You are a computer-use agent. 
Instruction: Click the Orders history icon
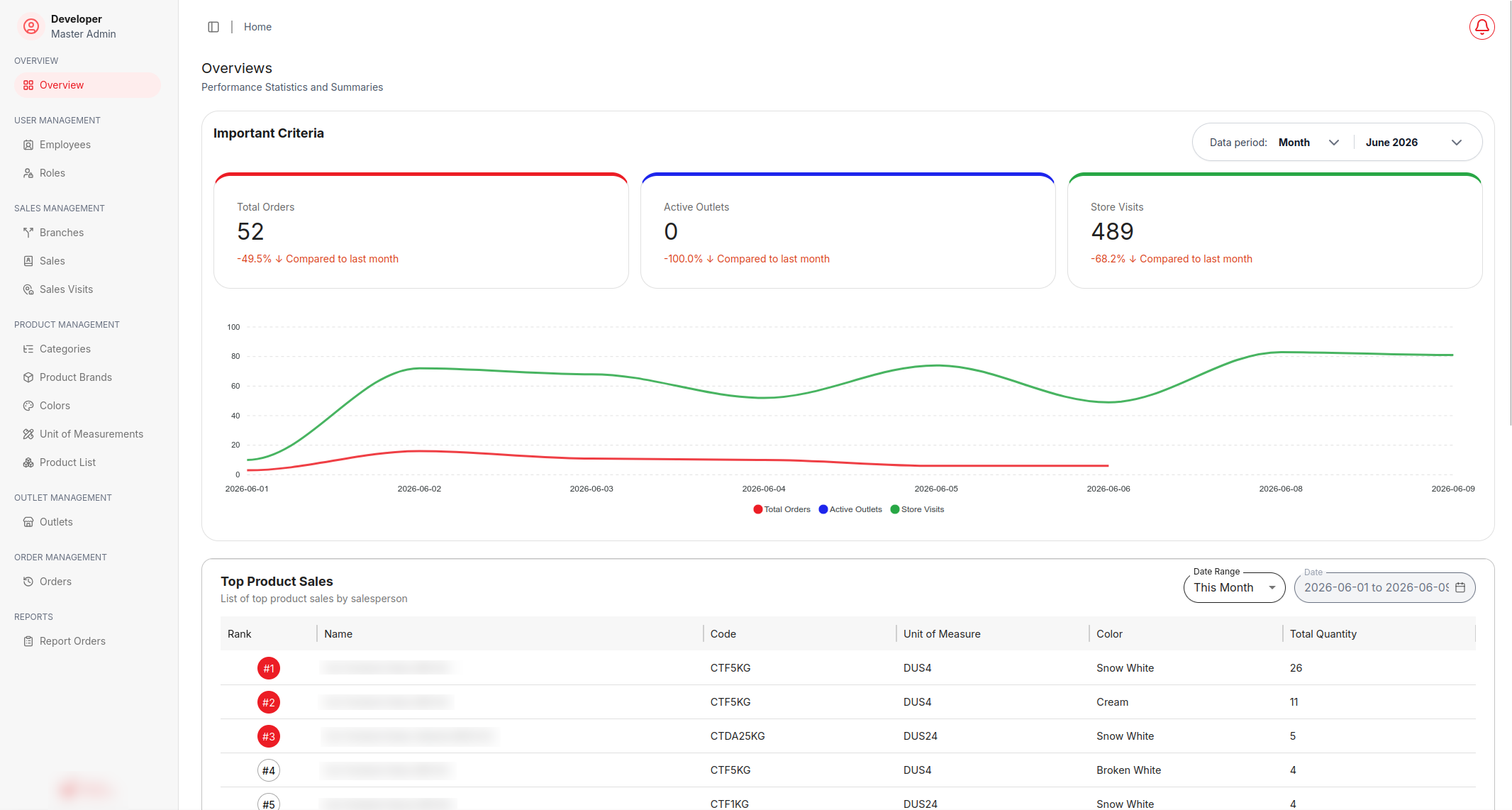click(28, 582)
